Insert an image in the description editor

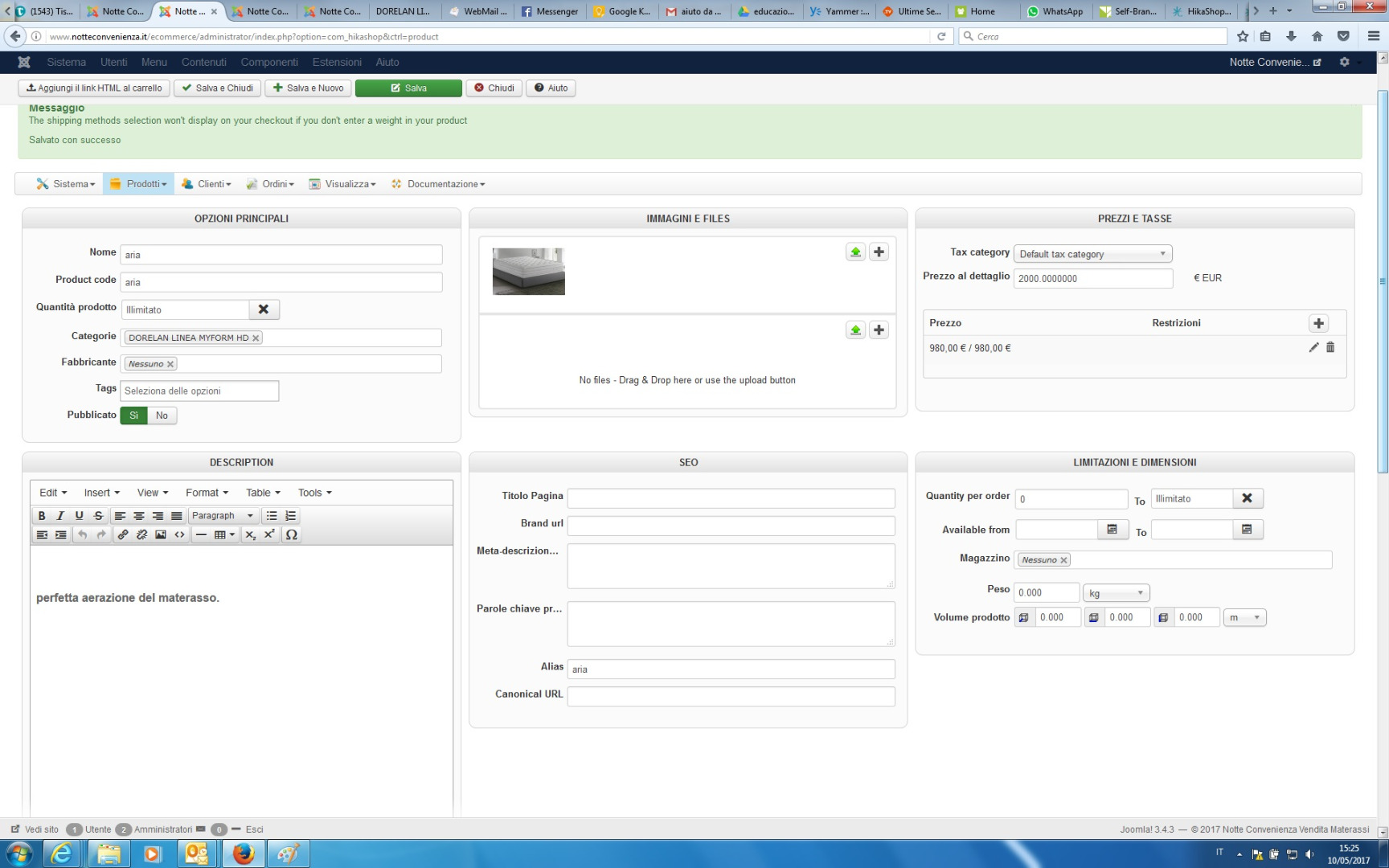coord(161,534)
